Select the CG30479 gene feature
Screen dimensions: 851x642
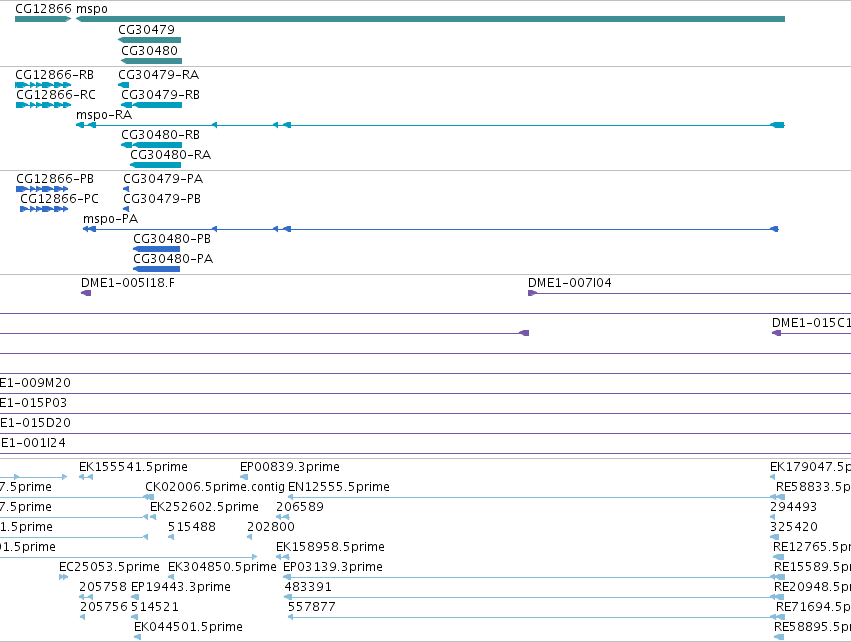[x=149, y=40]
